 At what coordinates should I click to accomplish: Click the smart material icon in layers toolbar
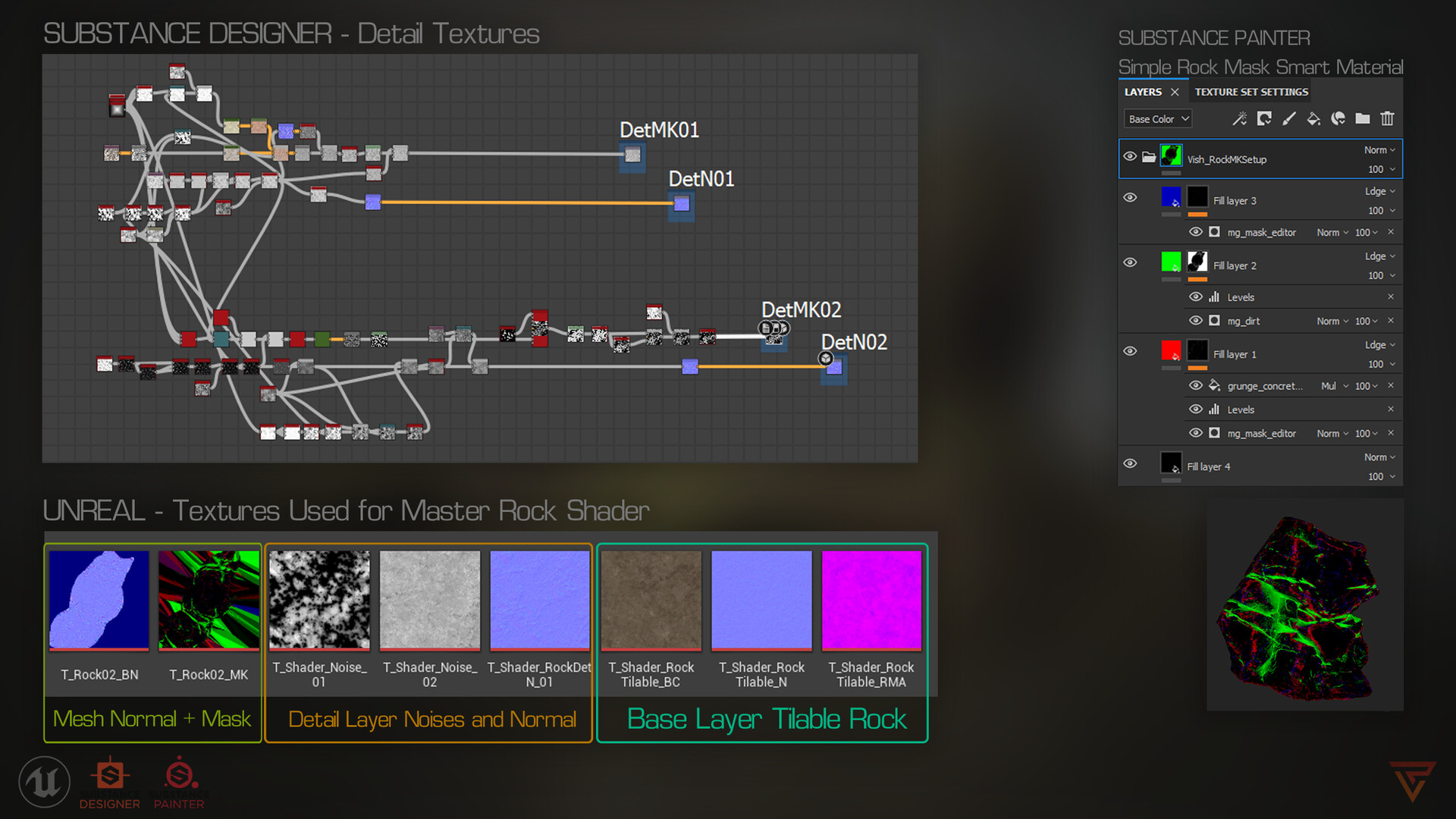click(x=1264, y=118)
